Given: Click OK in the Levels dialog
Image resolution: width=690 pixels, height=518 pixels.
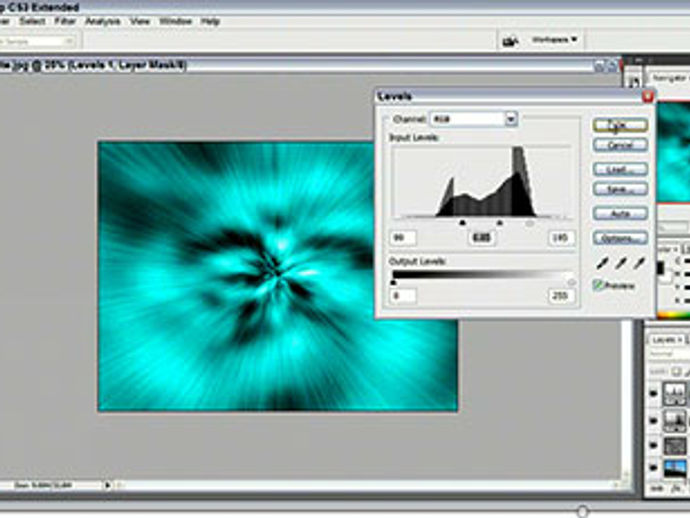Looking at the screenshot, I should click(x=620, y=125).
